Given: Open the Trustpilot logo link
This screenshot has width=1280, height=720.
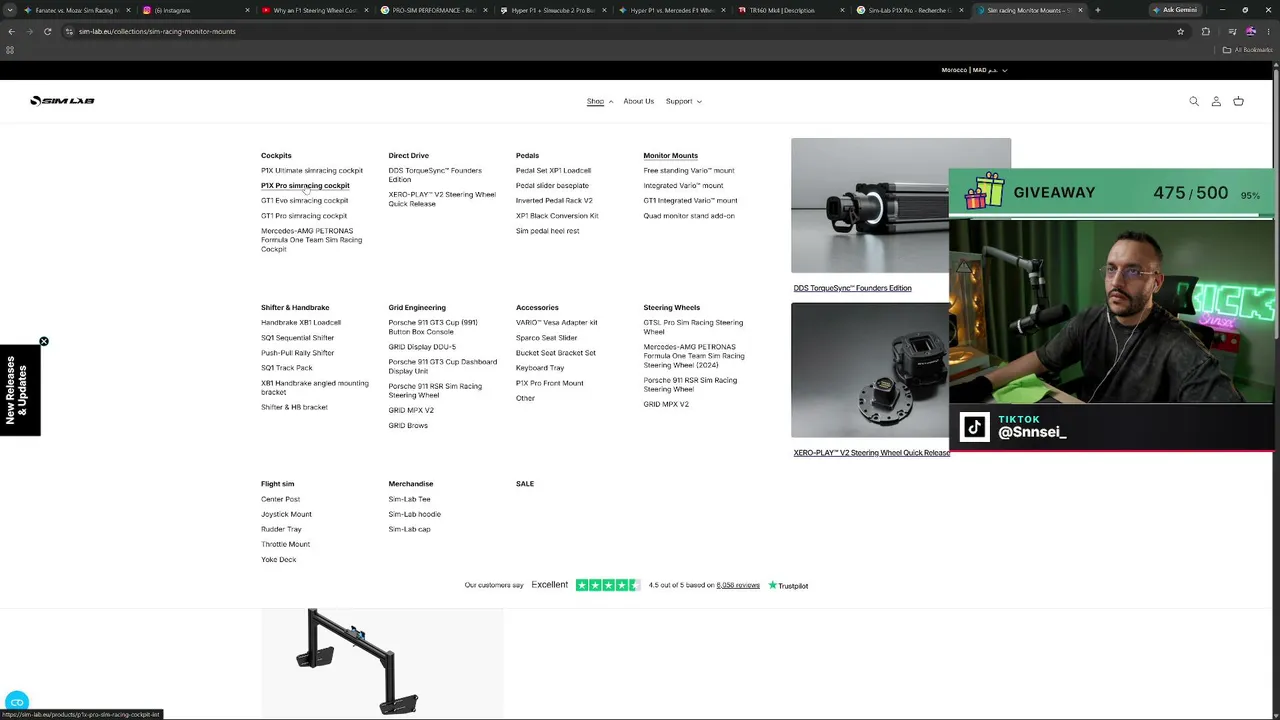Looking at the screenshot, I should coord(788,585).
